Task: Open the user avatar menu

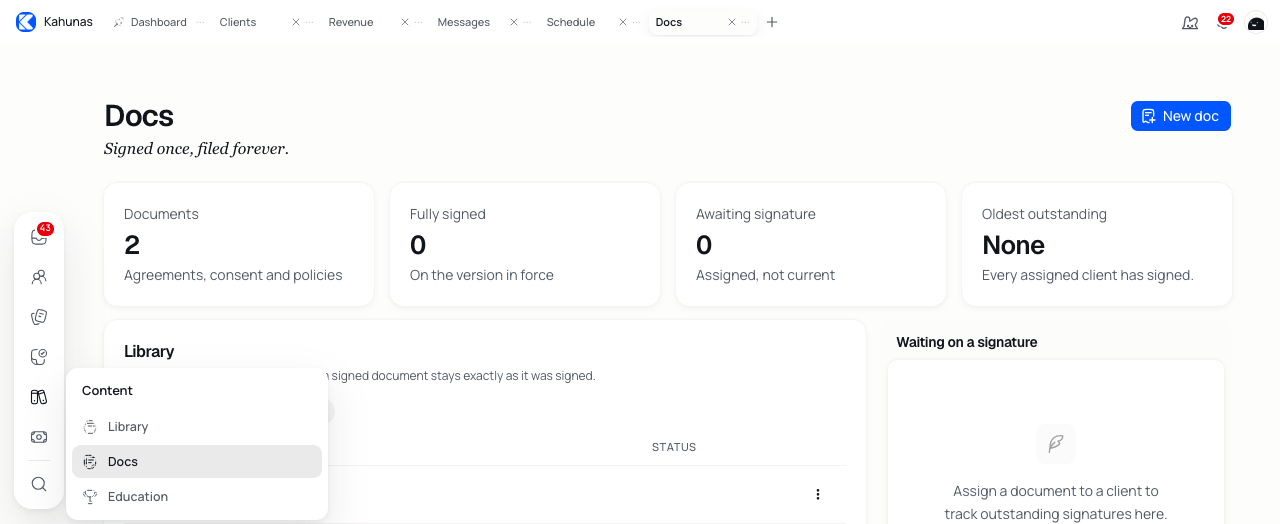Action: (1256, 22)
